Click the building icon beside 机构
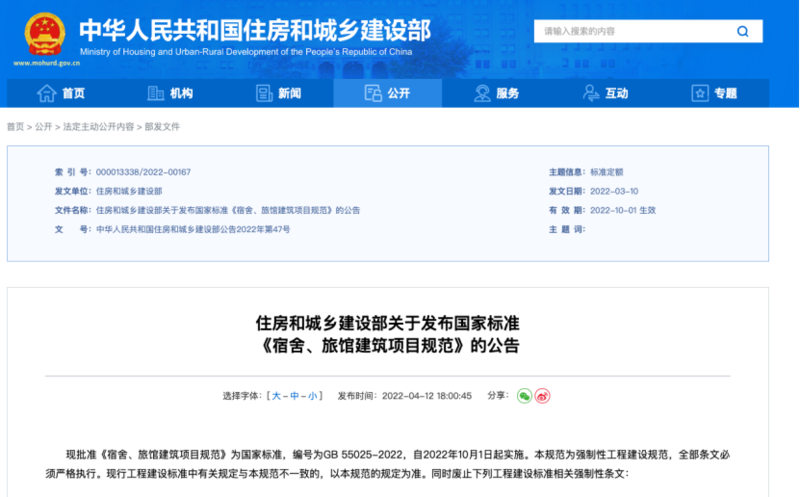The width and height of the screenshot is (800, 497). [x=155, y=93]
